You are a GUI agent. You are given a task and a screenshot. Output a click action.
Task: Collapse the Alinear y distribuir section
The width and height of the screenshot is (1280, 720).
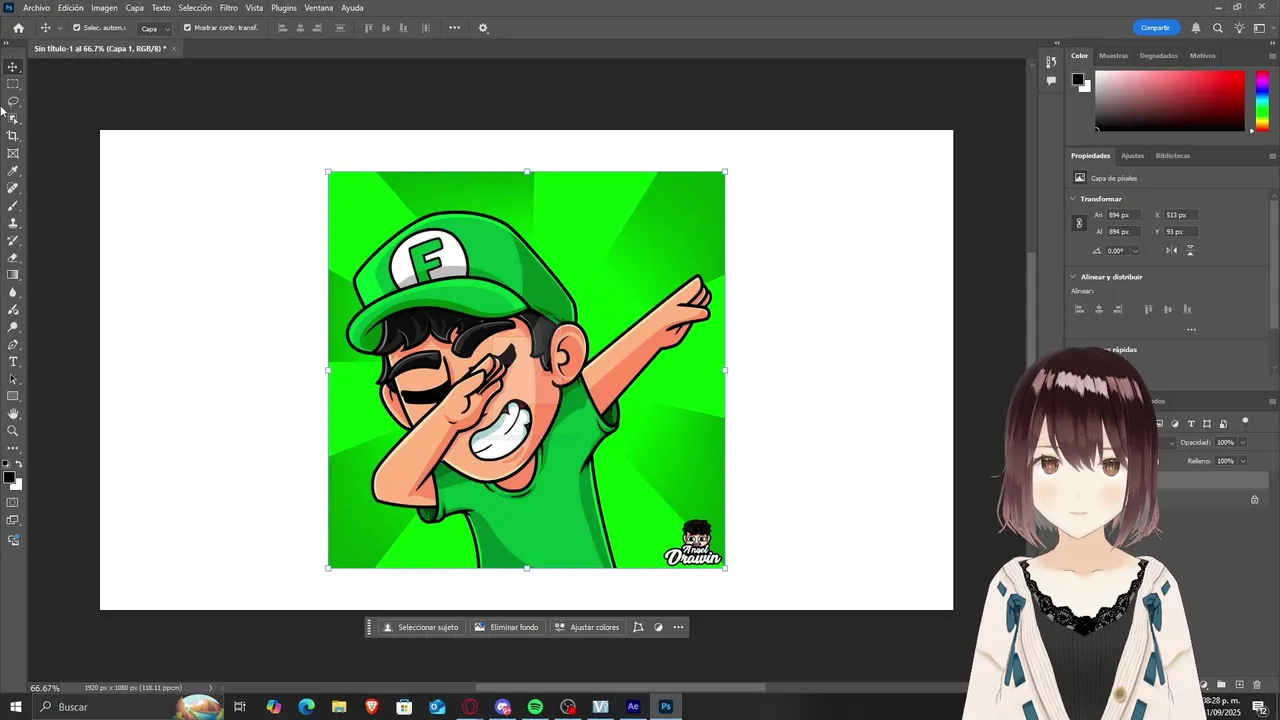(x=1073, y=277)
